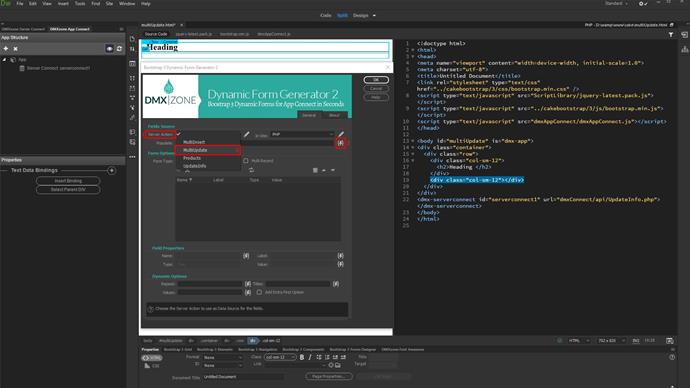Choose MultiInsert from Server Action list
The height and width of the screenshot is (388, 690).
pos(208,142)
